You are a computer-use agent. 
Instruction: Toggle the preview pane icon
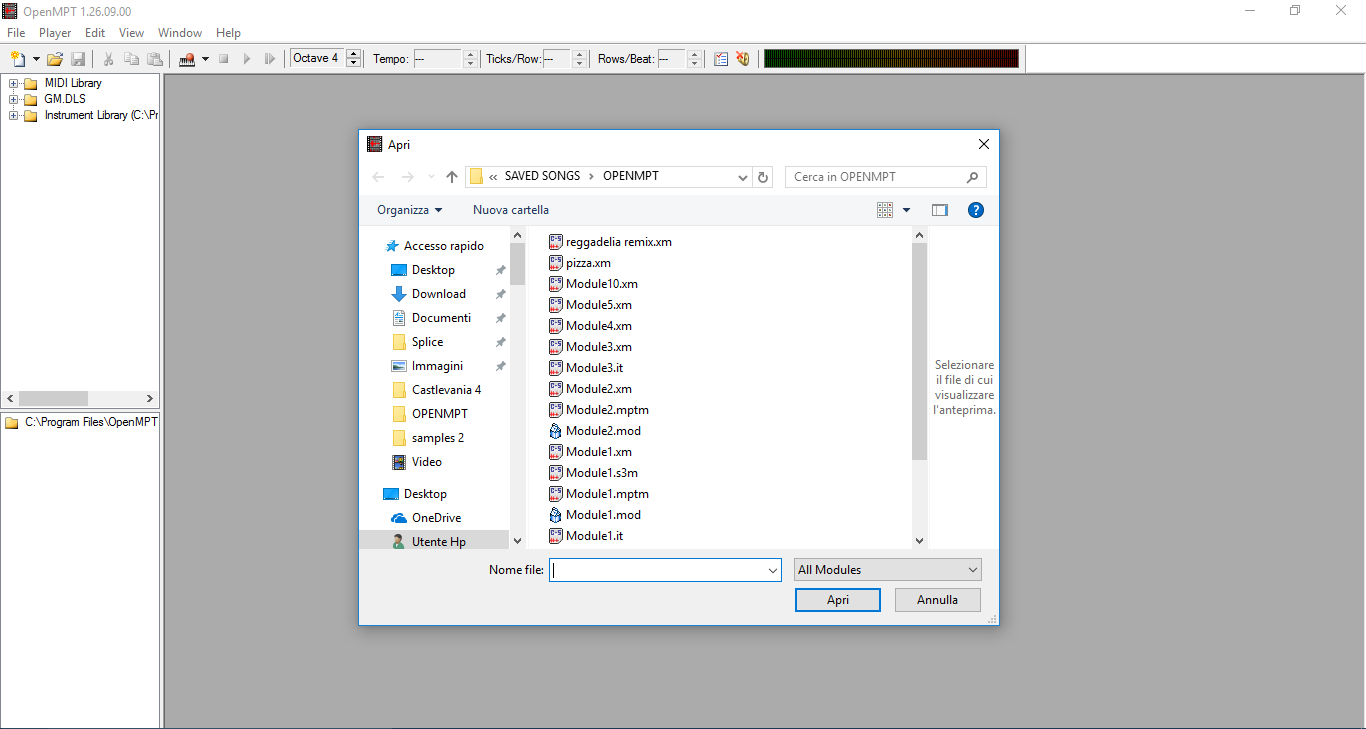point(939,210)
